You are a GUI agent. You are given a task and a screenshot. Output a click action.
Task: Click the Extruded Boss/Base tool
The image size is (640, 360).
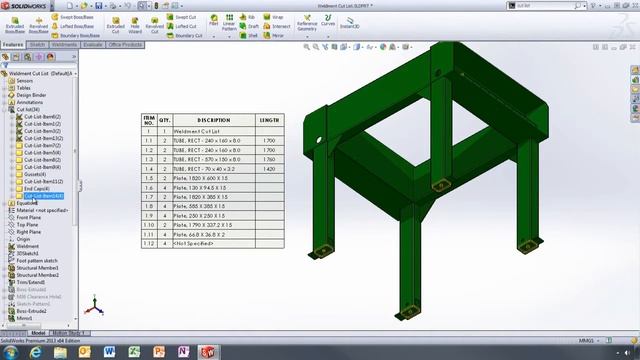coord(15,25)
